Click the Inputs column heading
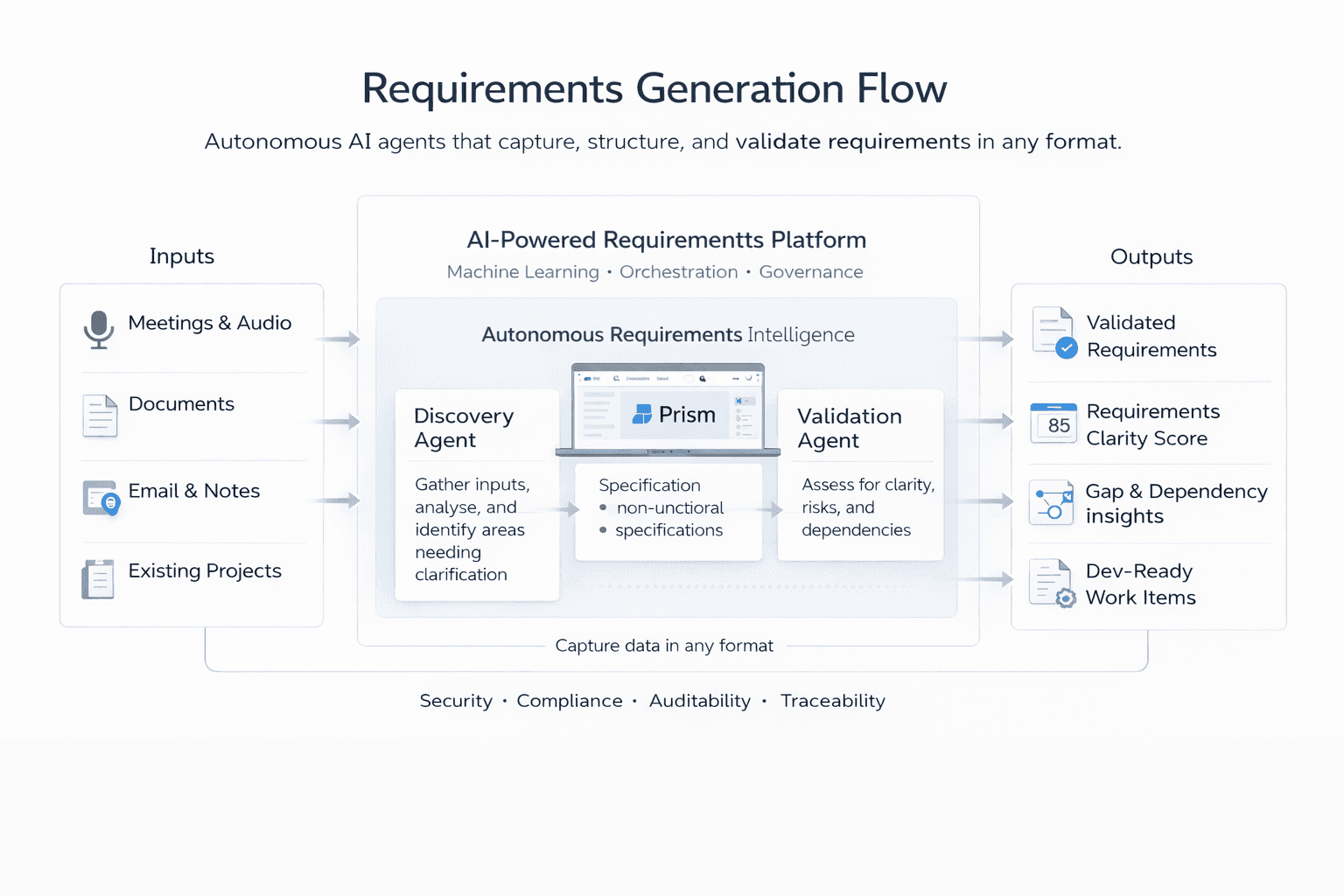1344x896 pixels. click(182, 256)
